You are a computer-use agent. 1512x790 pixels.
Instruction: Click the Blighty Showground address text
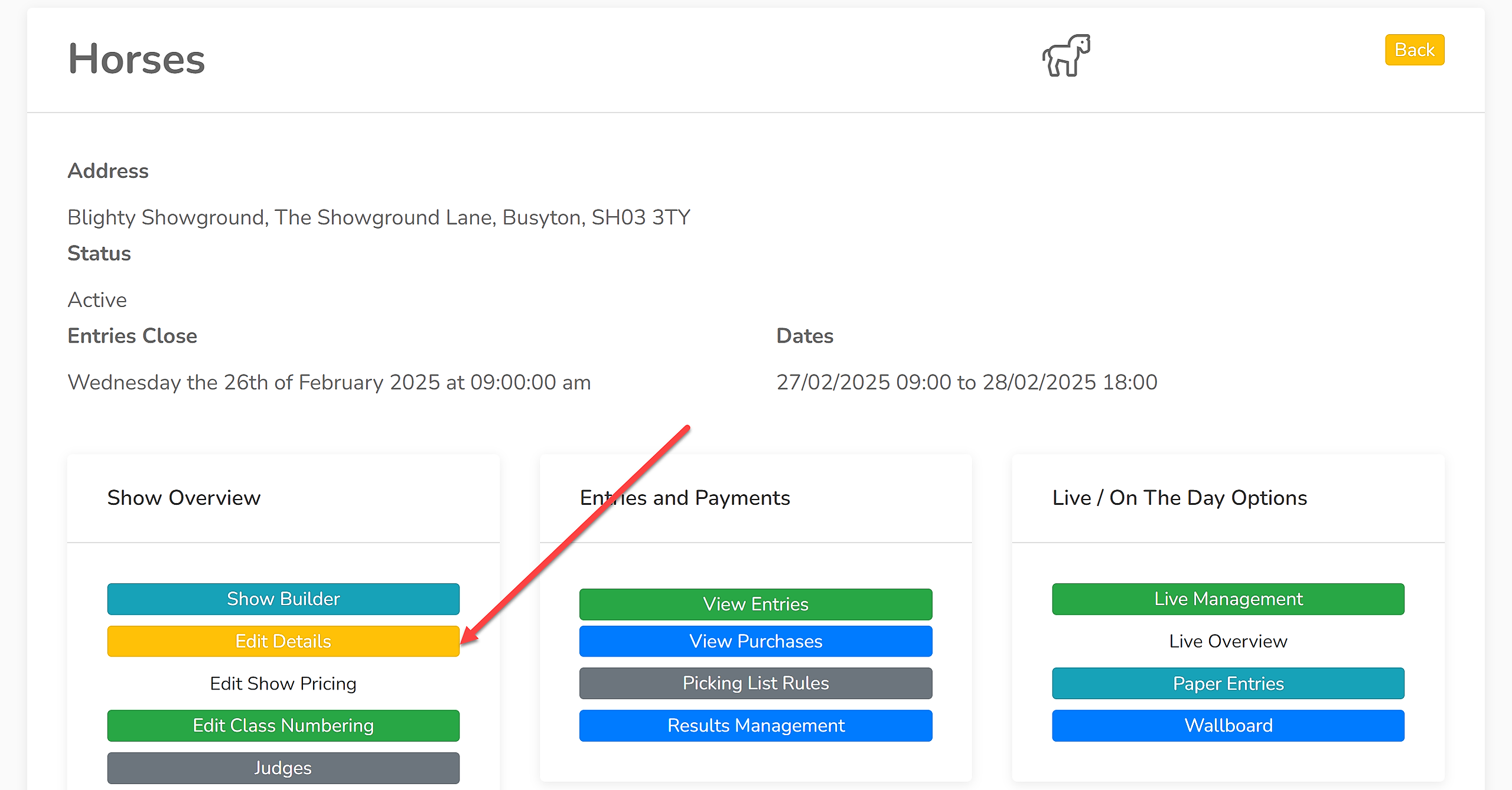pyautogui.click(x=379, y=217)
